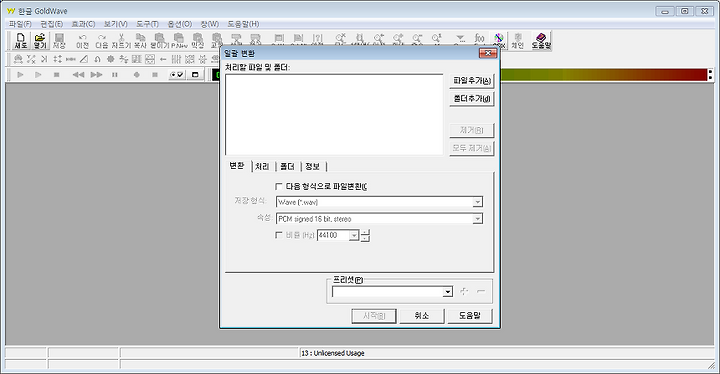Viewport: 720px width, 374px height.
Task: Switch to the 처리 tab
Action: pyautogui.click(x=262, y=166)
